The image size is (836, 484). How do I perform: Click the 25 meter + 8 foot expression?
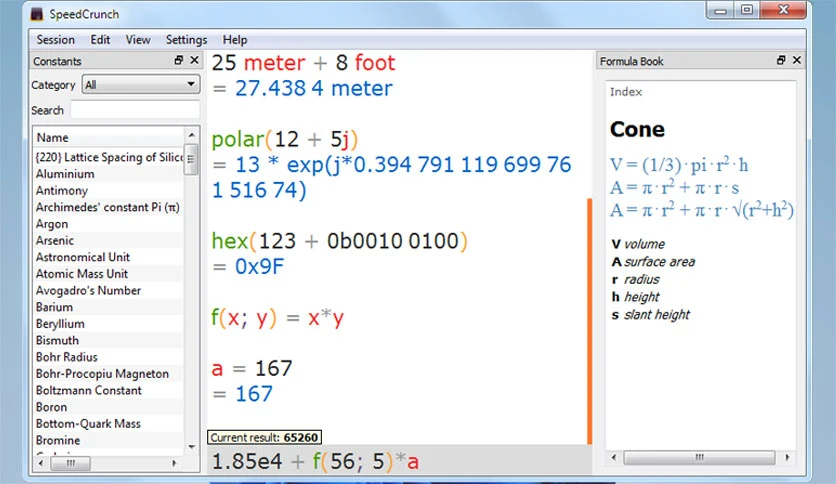pos(303,63)
